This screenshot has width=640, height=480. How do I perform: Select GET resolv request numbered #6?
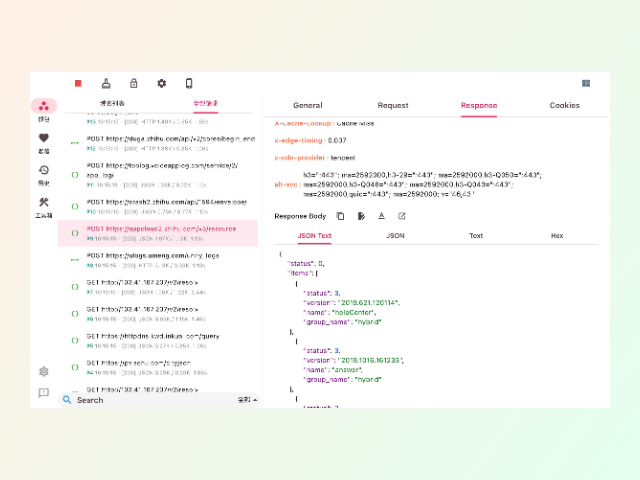158,314
